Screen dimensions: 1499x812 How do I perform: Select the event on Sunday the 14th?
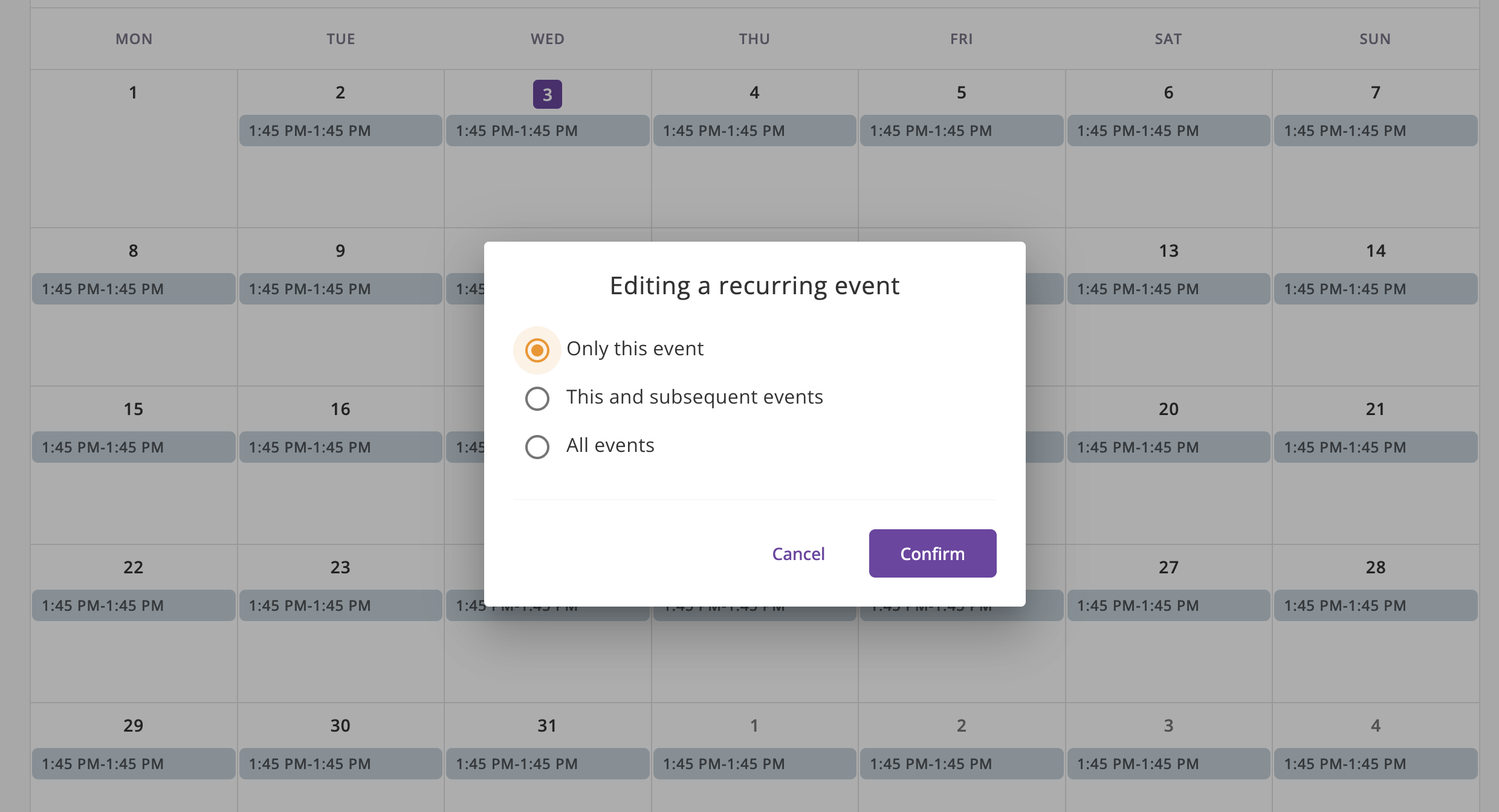pyautogui.click(x=1375, y=289)
